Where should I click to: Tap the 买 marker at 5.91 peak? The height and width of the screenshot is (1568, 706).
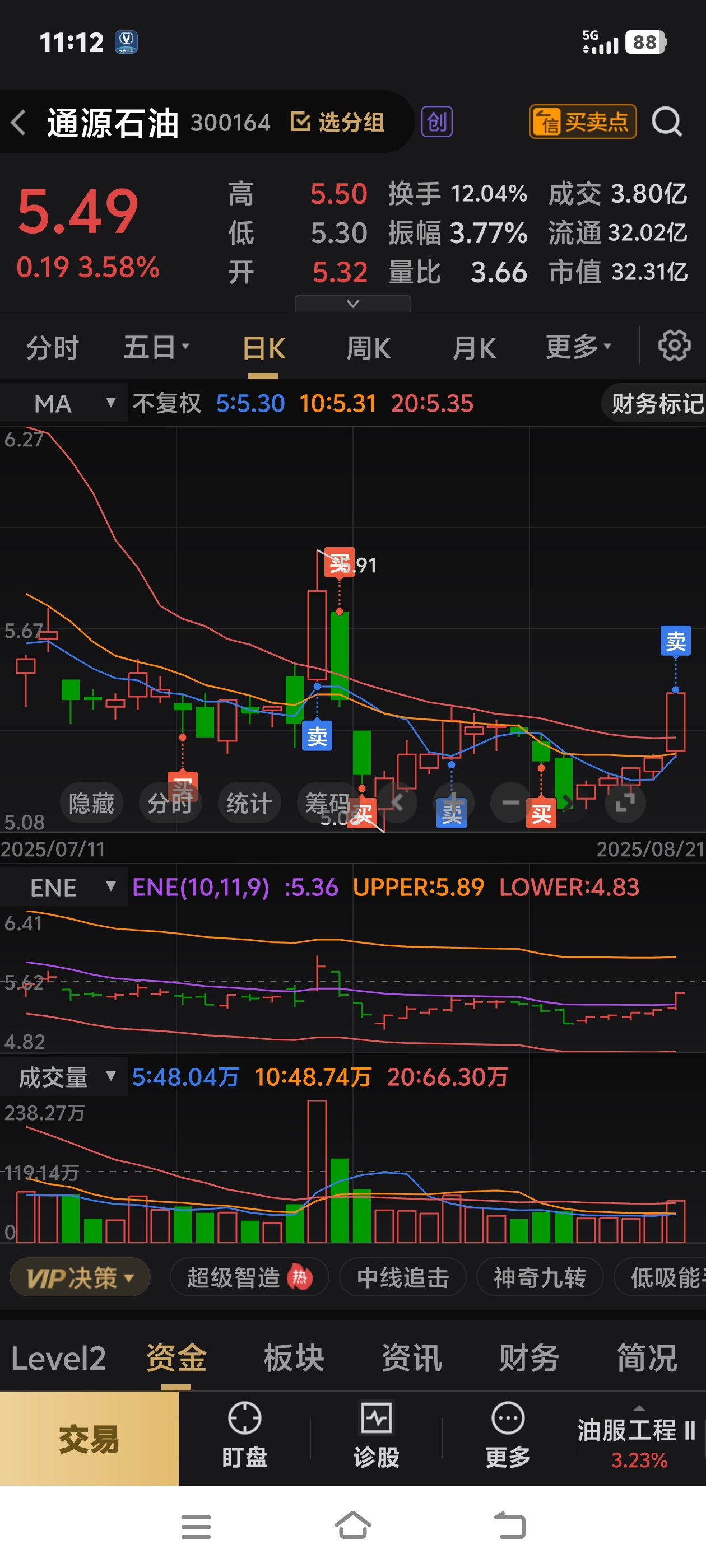click(x=338, y=563)
